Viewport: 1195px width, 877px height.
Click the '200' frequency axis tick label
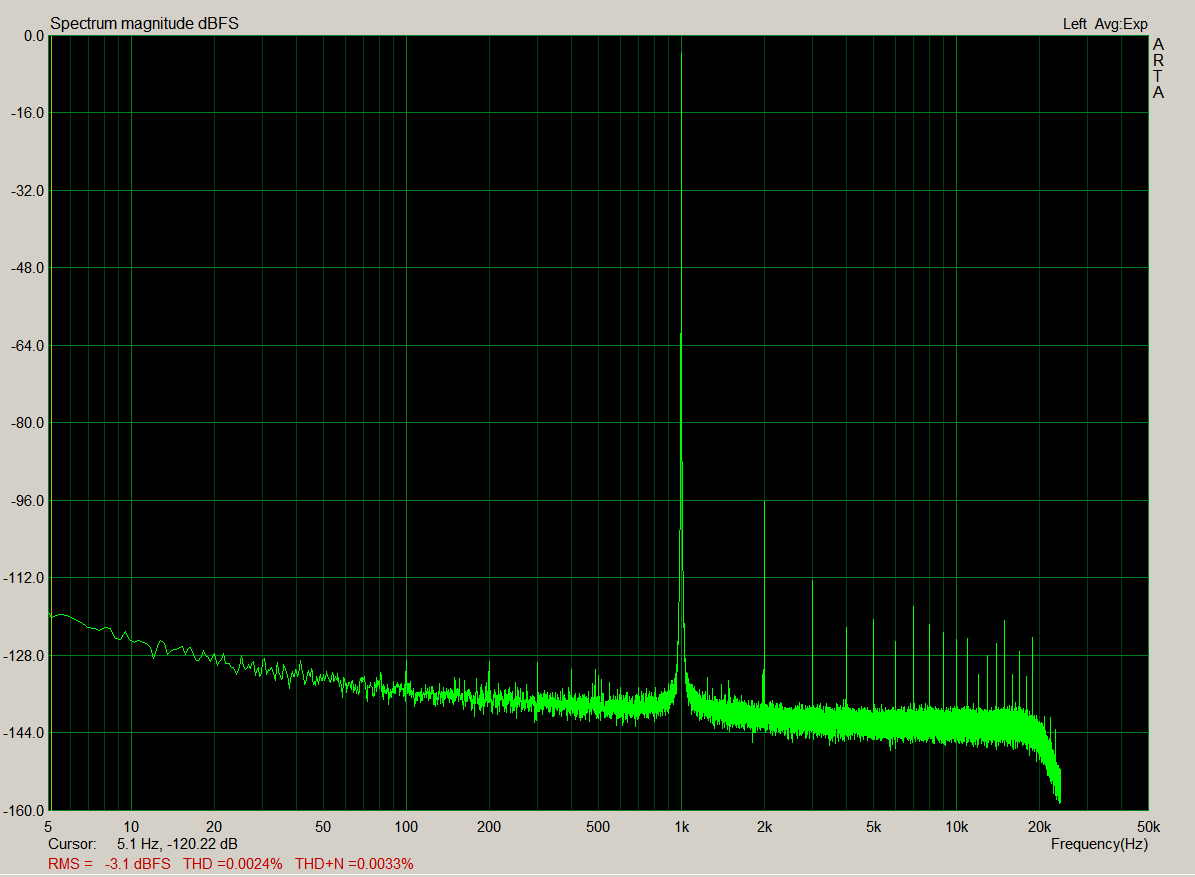pos(489,827)
